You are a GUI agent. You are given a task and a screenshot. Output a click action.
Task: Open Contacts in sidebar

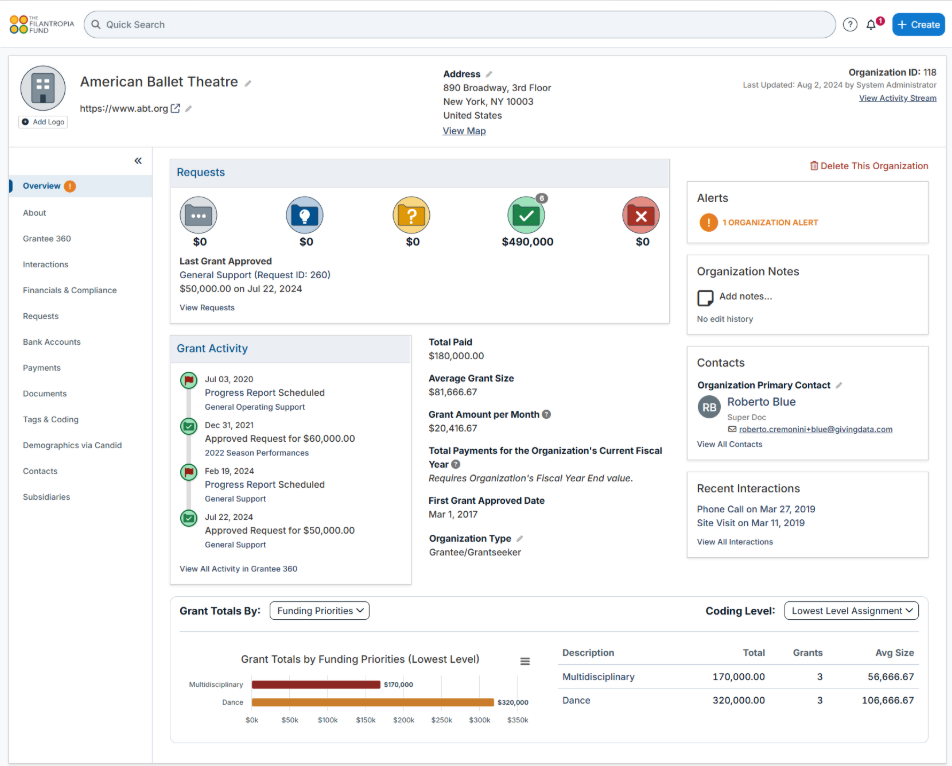click(x=40, y=471)
